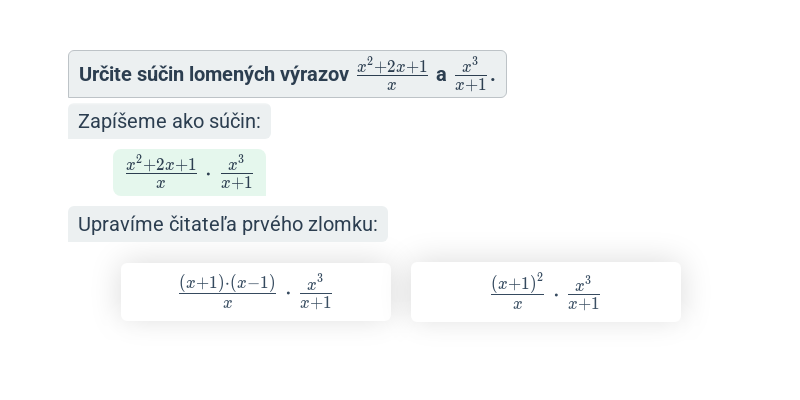Click the green product expression box
The height and width of the screenshot is (400, 800).
[x=189, y=172]
